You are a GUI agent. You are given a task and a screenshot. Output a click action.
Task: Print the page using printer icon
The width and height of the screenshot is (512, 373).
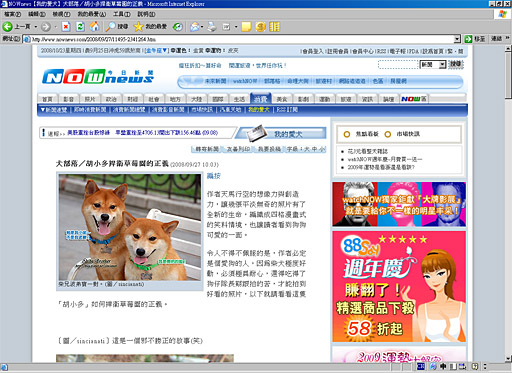click(x=212, y=27)
